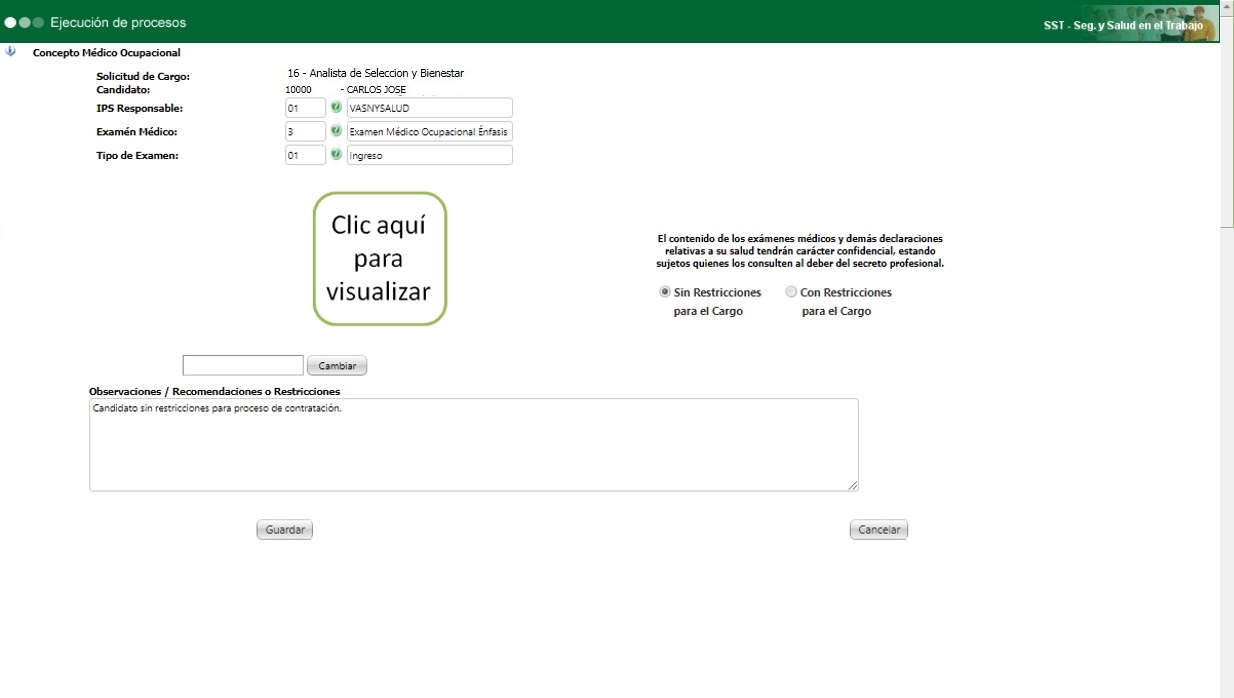Screen dimensions: 1234x698
Task: Click the 'Concepto Médico Ocupacional' heading
Action: 107,52
